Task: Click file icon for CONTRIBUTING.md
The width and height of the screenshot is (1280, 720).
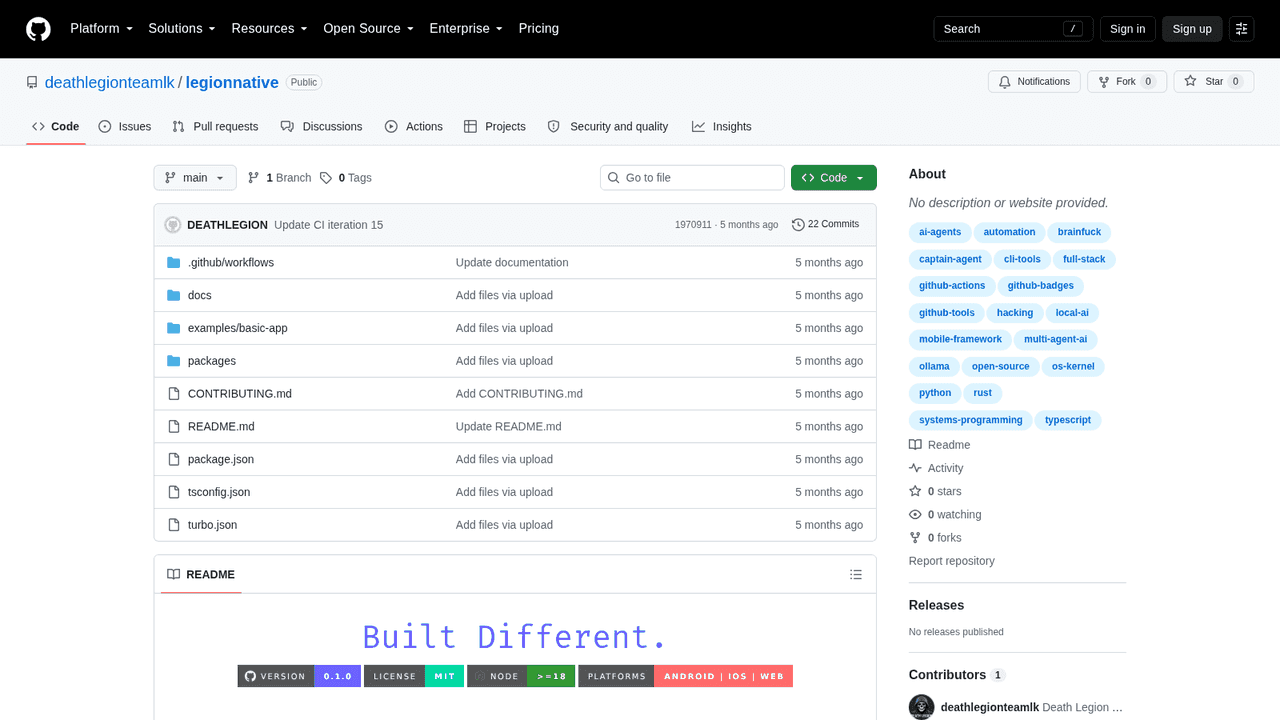Action: [x=174, y=394]
